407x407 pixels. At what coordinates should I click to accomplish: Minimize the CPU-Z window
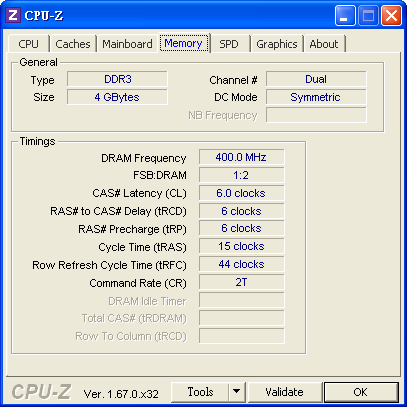(345, 15)
